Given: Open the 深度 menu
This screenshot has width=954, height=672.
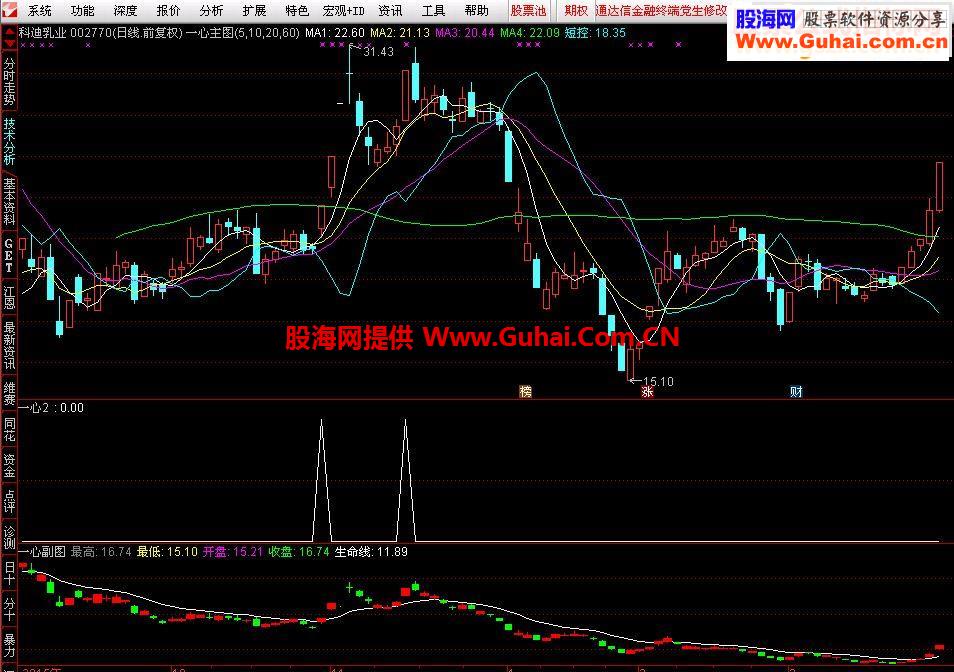Looking at the screenshot, I should [x=125, y=10].
